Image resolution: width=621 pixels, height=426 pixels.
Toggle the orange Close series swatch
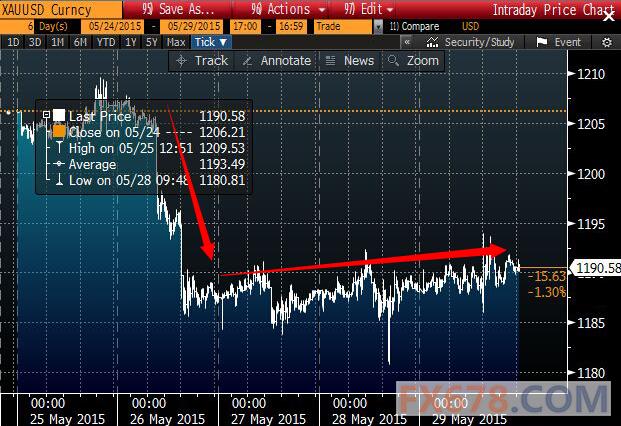(59, 132)
